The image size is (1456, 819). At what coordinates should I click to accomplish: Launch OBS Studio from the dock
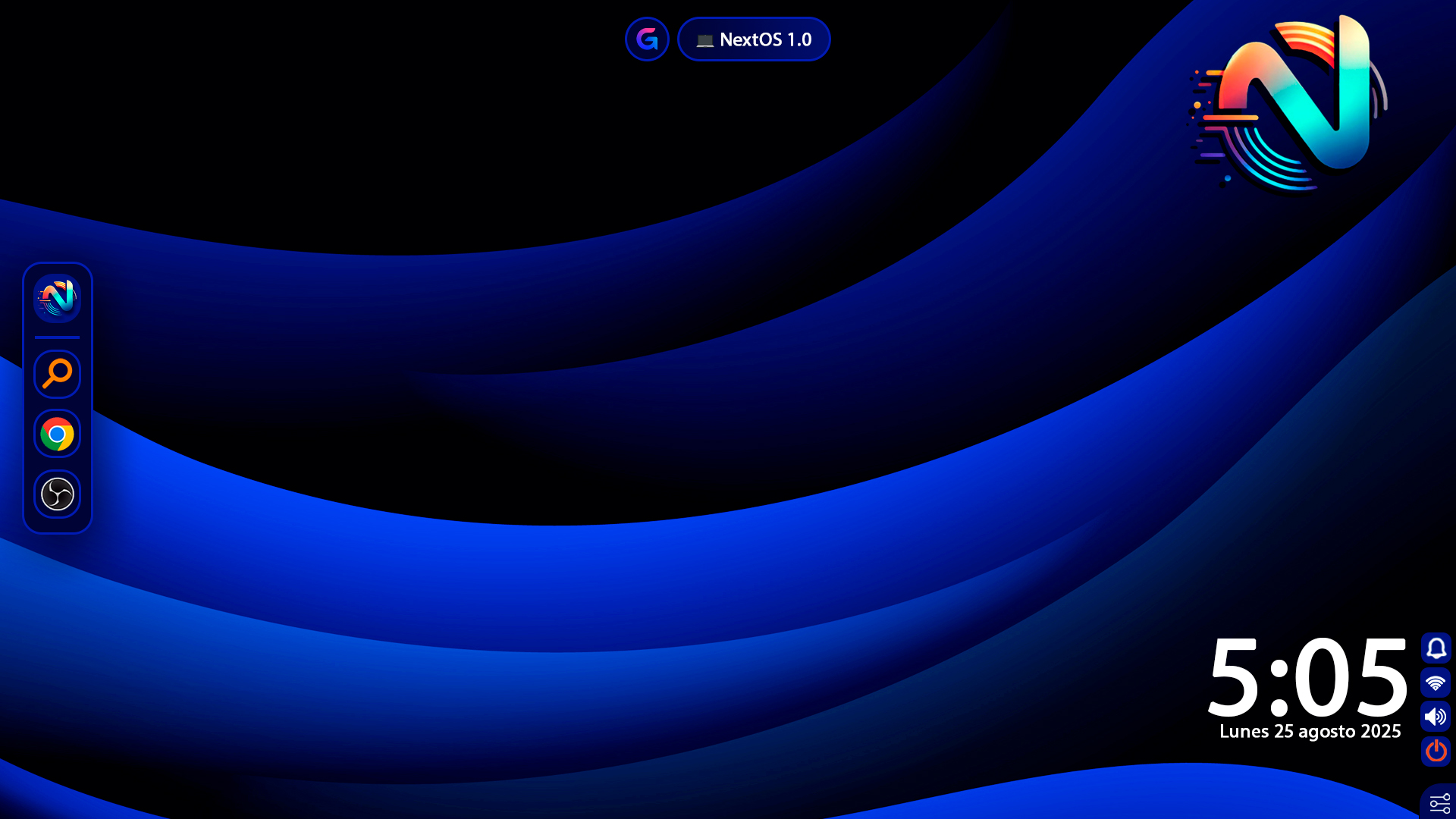tap(58, 494)
